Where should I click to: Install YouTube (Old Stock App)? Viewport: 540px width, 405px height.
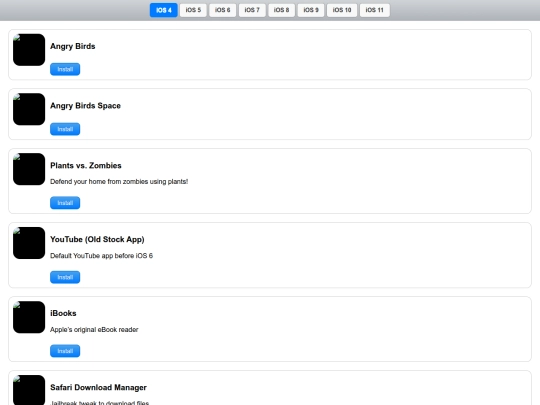point(65,277)
